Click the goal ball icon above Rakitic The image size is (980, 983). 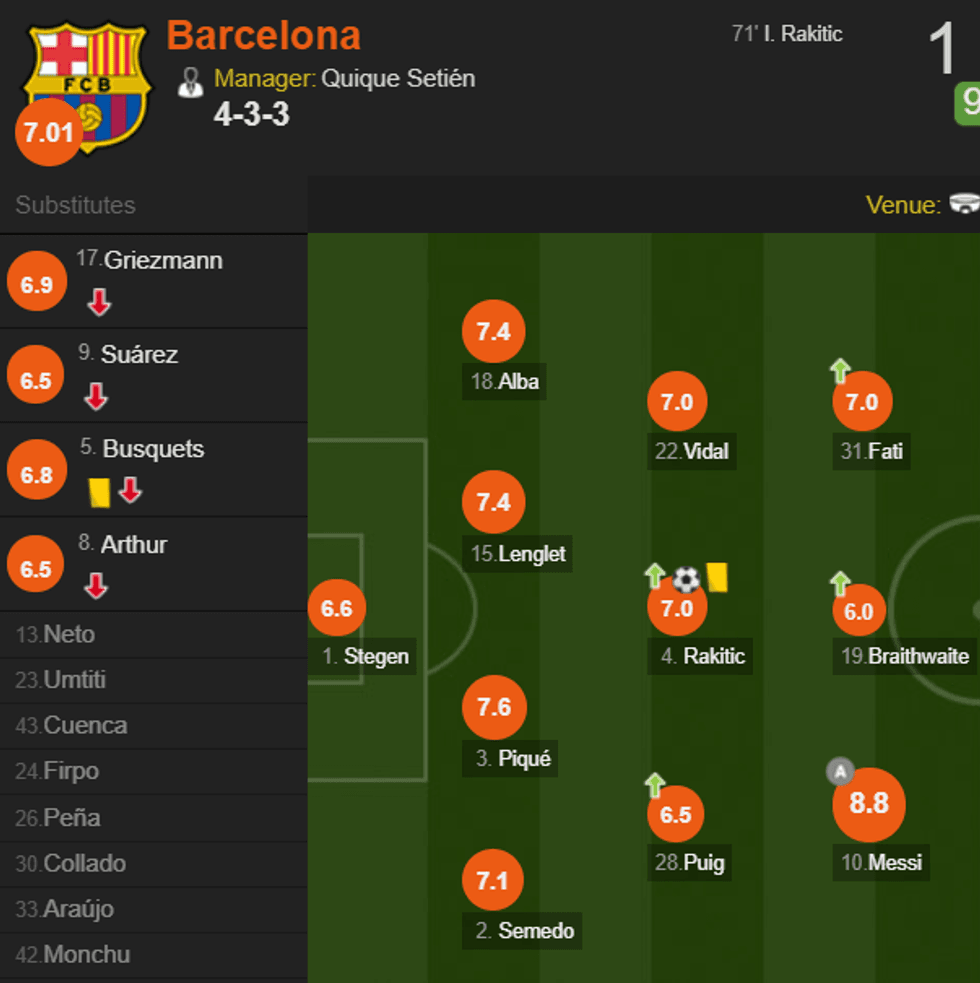click(686, 578)
